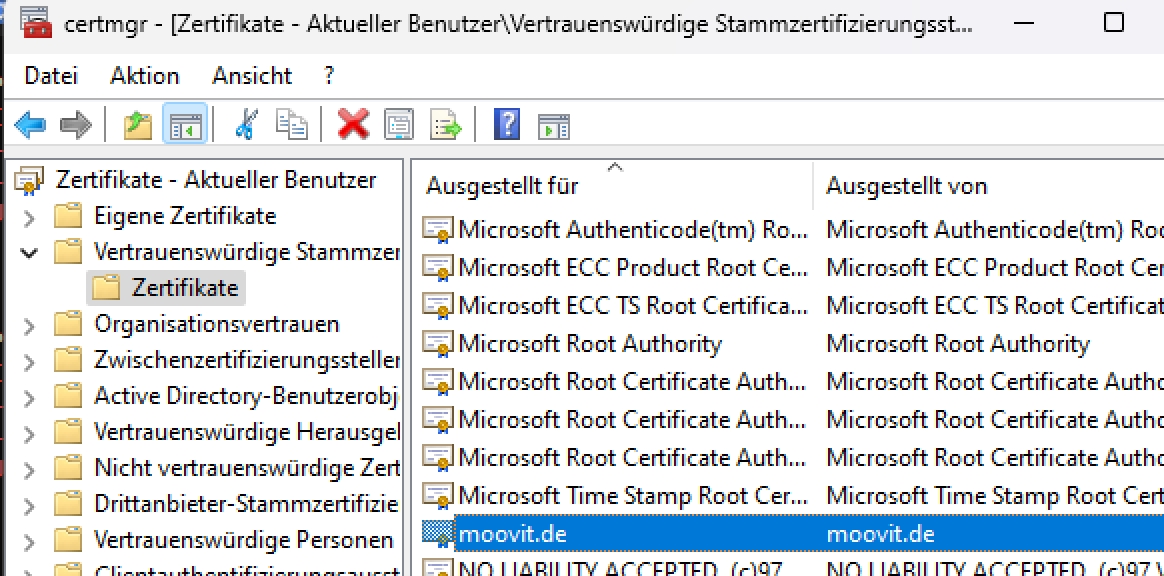
Task: Expand Vertrauenswürdige Personen tree node
Action: (29, 541)
